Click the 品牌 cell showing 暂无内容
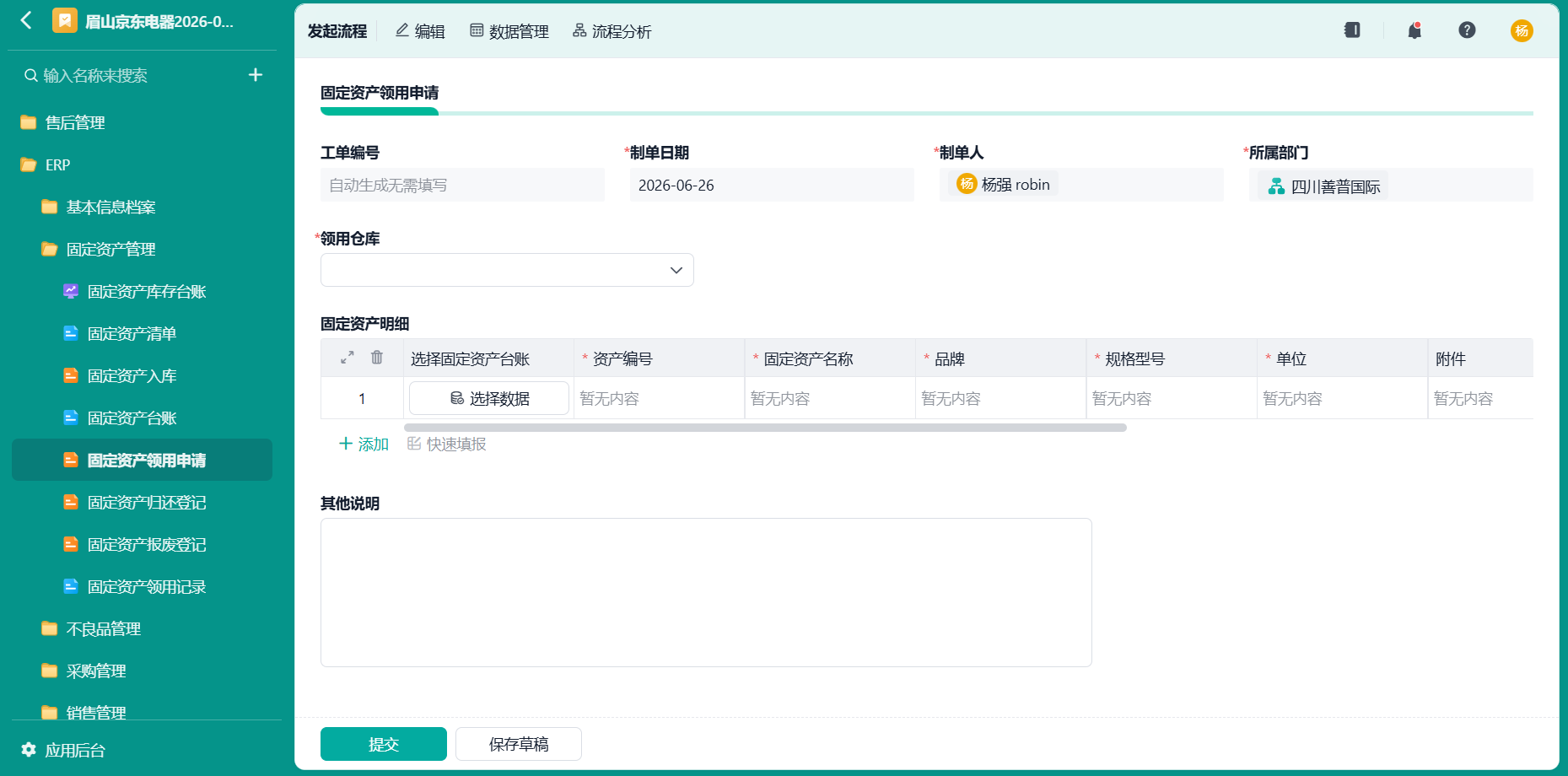This screenshot has height=776, width=1568. pyautogui.click(x=1000, y=398)
